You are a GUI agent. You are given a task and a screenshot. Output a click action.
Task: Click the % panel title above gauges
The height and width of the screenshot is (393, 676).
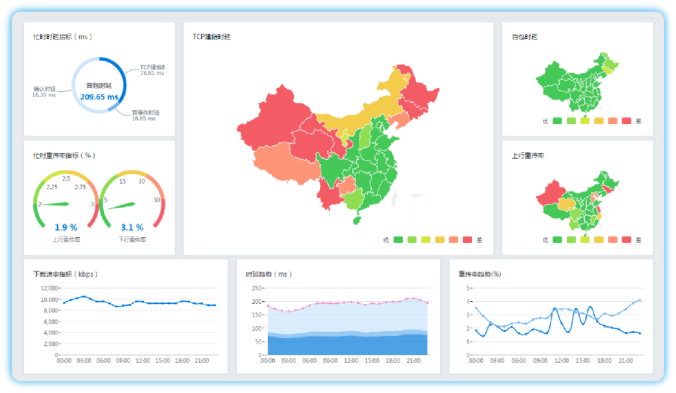64,155
